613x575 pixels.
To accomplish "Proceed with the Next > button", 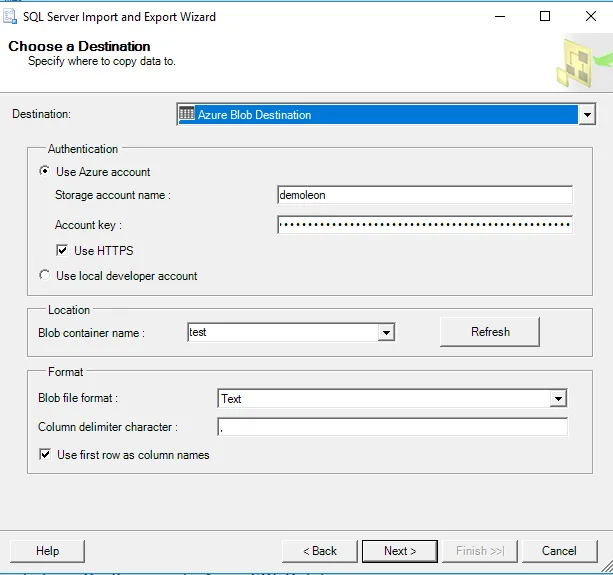I will point(400,551).
